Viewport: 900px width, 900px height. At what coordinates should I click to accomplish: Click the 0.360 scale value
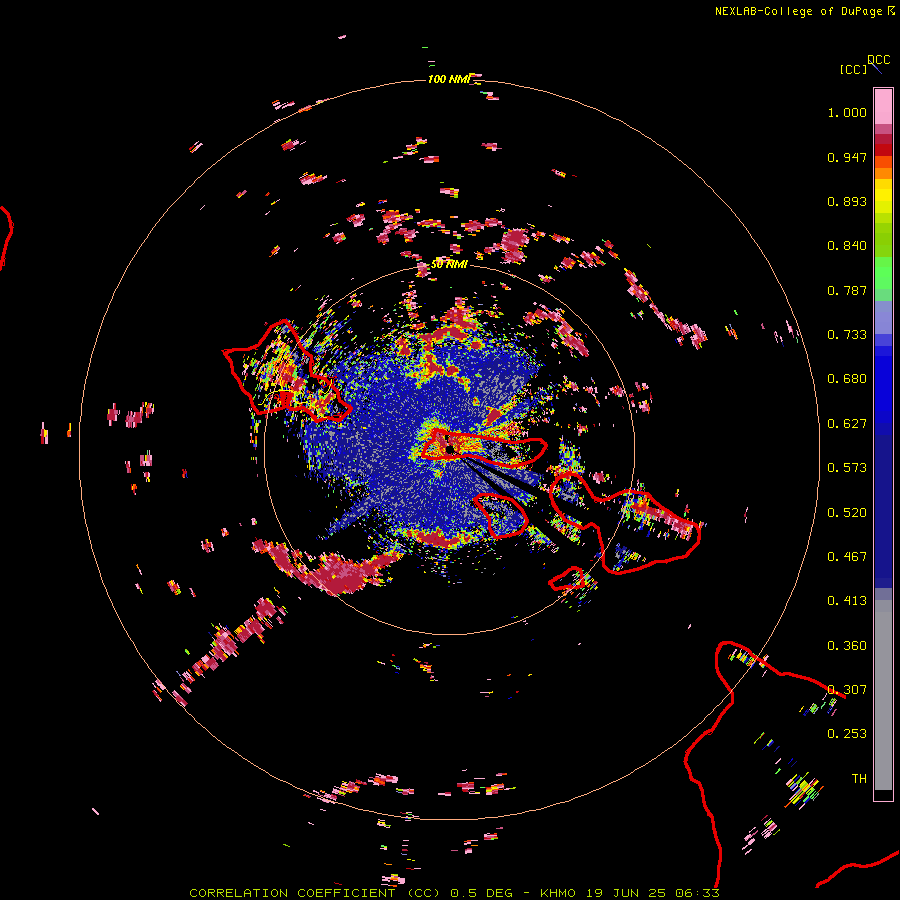pyautogui.click(x=847, y=646)
